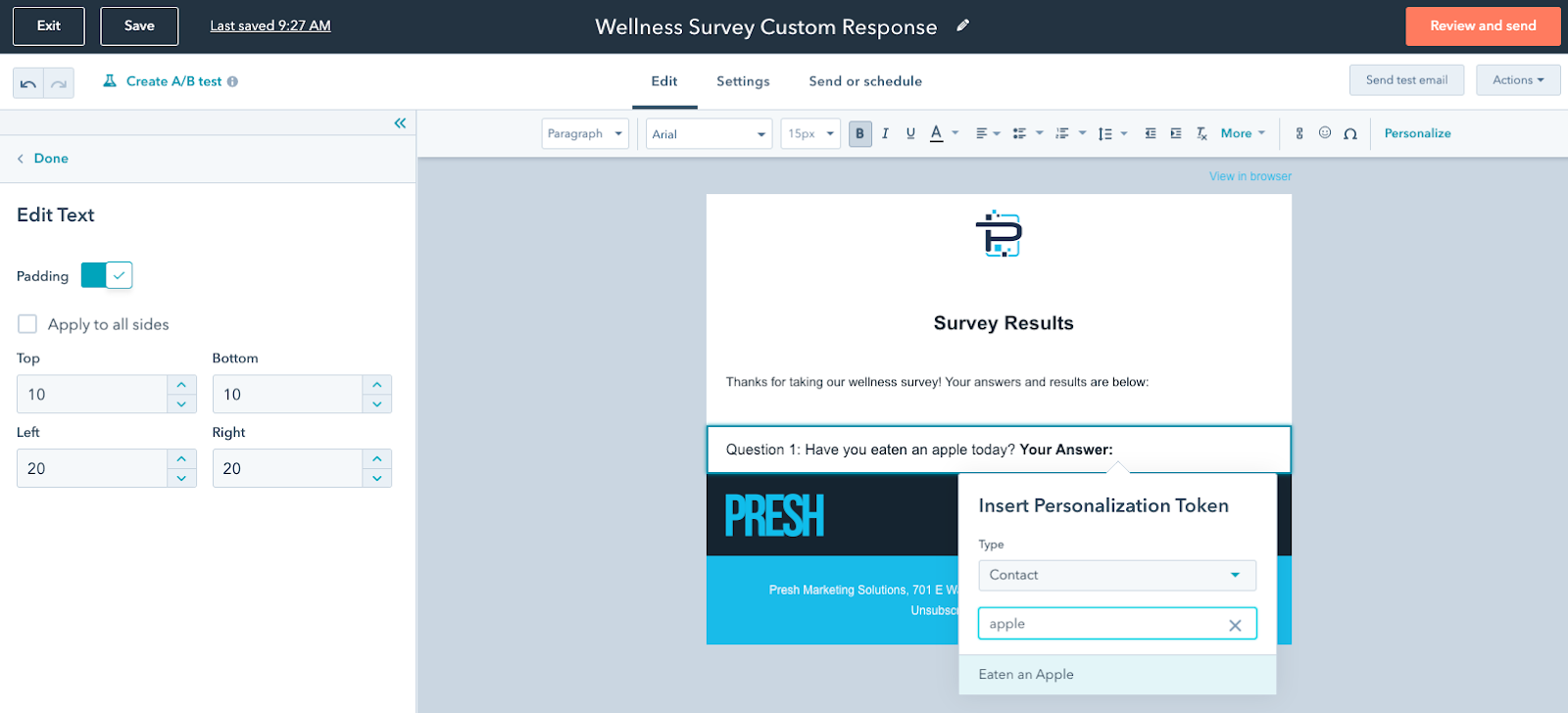Image resolution: width=1568 pixels, height=713 pixels.
Task: Switch to the Settings tab
Action: coord(743,81)
